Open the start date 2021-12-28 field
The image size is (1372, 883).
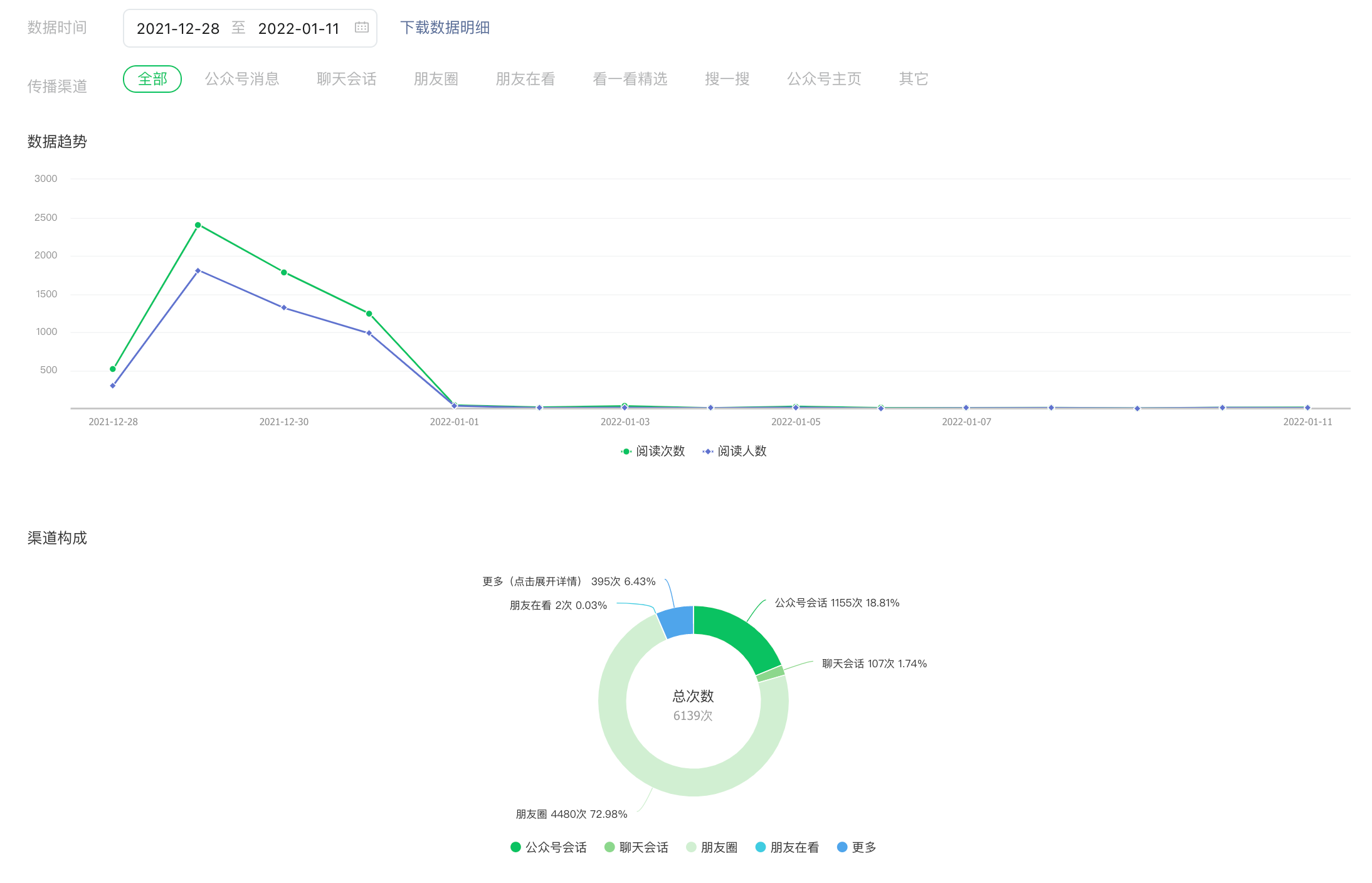pyautogui.click(x=178, y=29)
